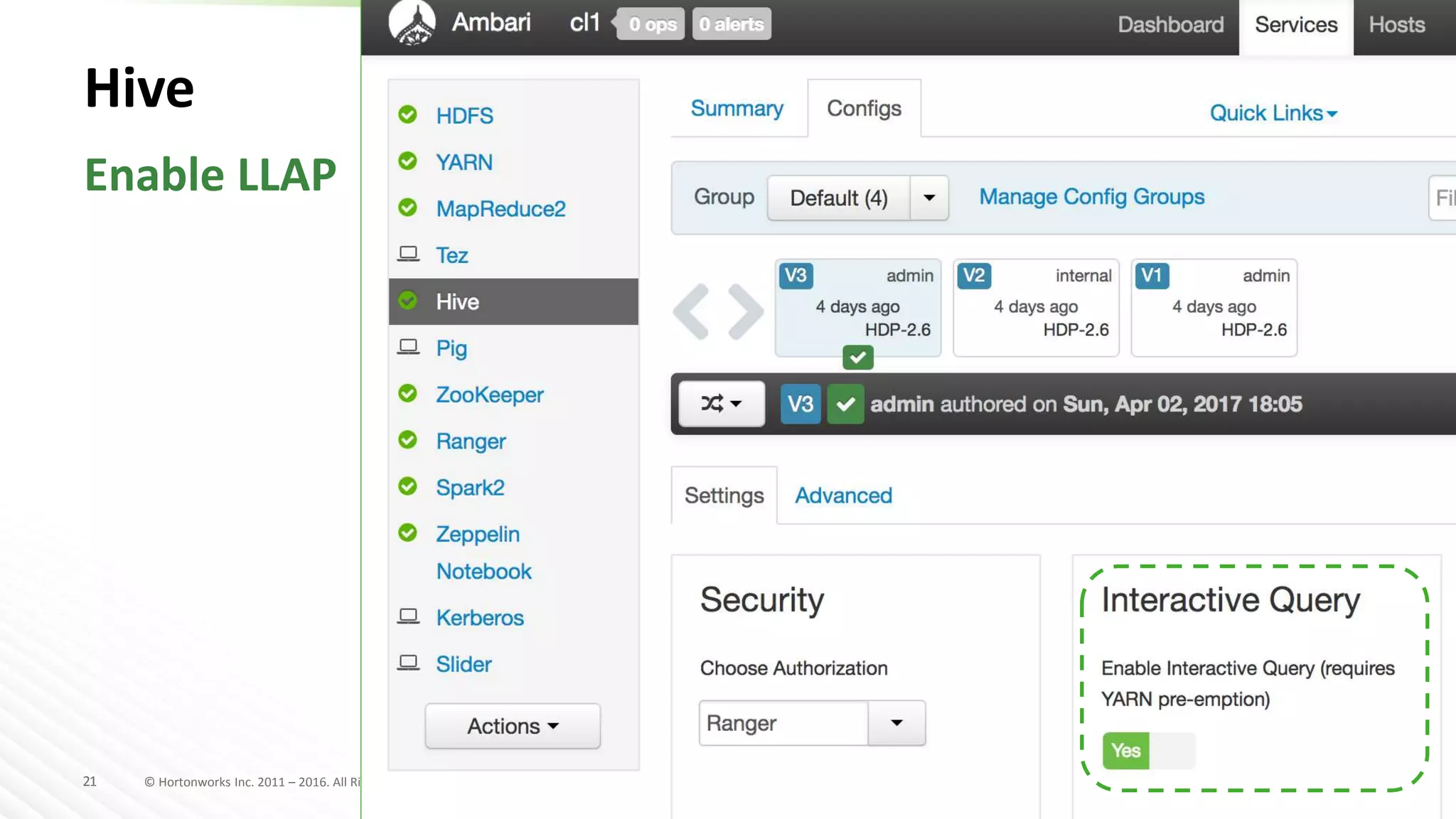Open the Pig service link
The height and width of the screenshot is (819, 1456).
point(451,348)
